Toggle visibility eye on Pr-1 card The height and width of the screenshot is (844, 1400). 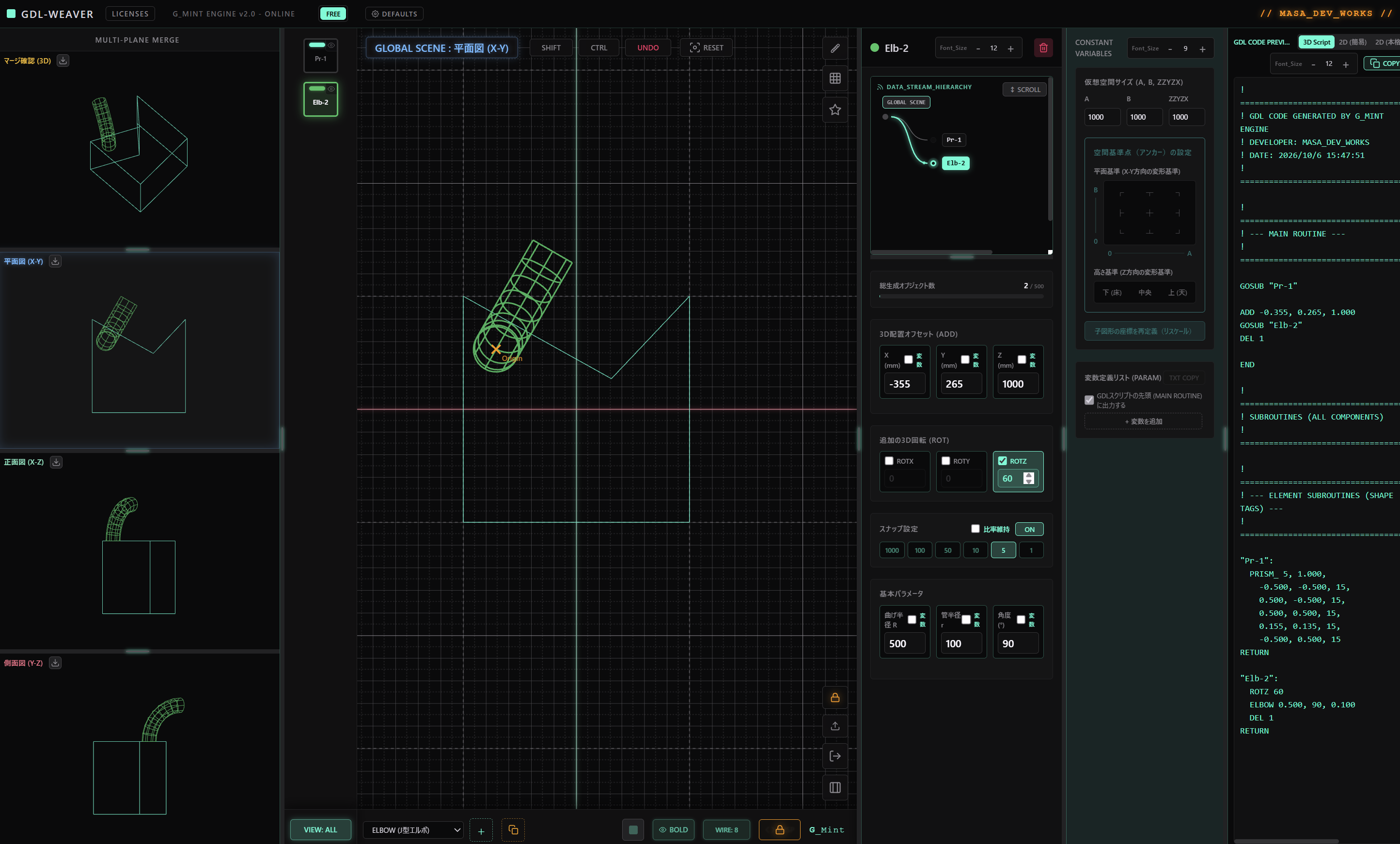(330, 45)
